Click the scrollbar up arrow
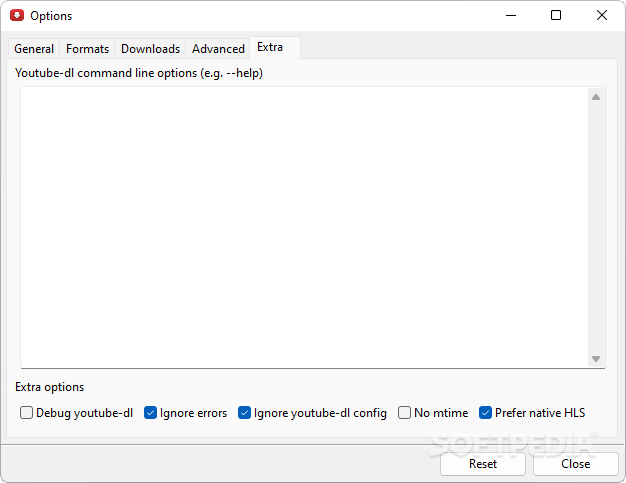Screen dimensions: 626x483 (596, 97)
